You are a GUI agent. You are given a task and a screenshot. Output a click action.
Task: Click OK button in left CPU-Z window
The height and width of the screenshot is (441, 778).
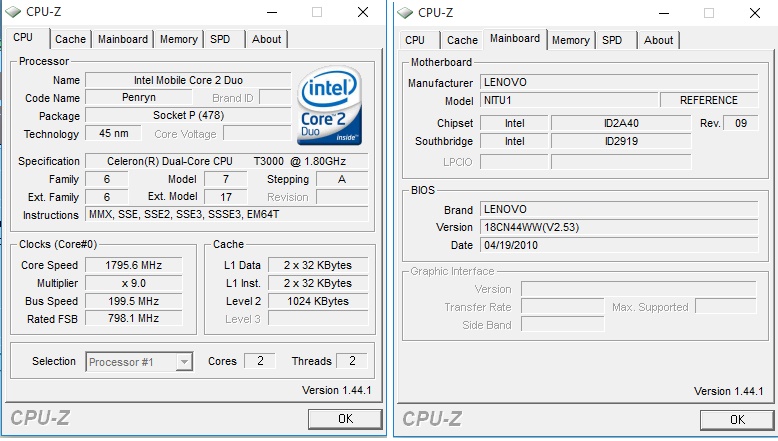coord(345,419)
